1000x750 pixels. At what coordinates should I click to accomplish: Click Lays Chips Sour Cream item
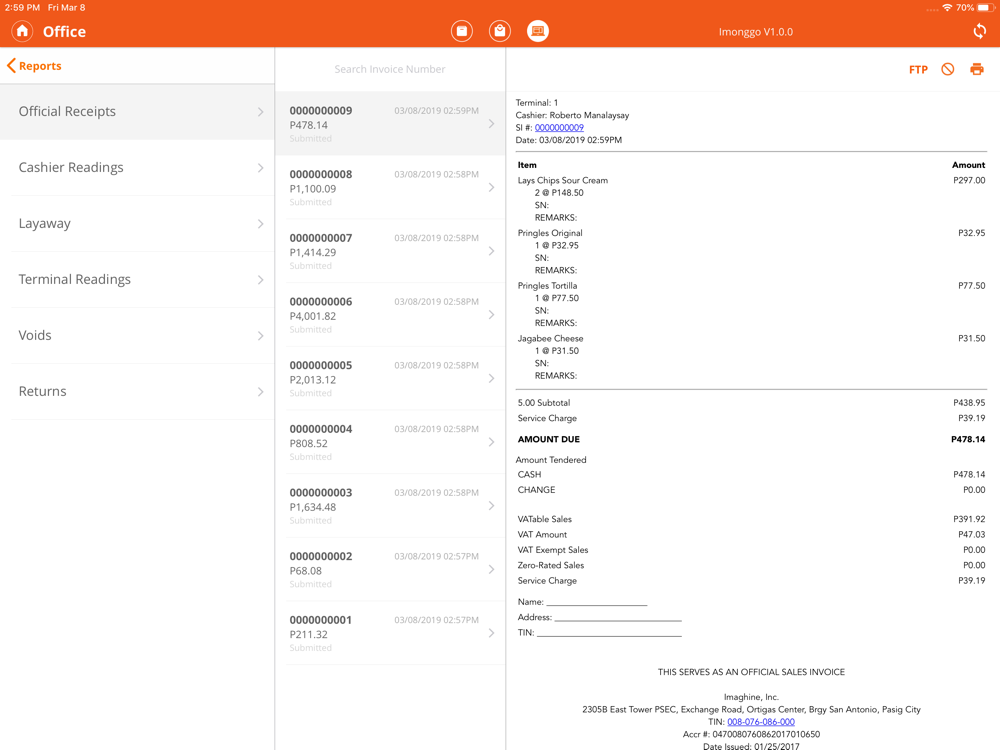tap(562, 180)
